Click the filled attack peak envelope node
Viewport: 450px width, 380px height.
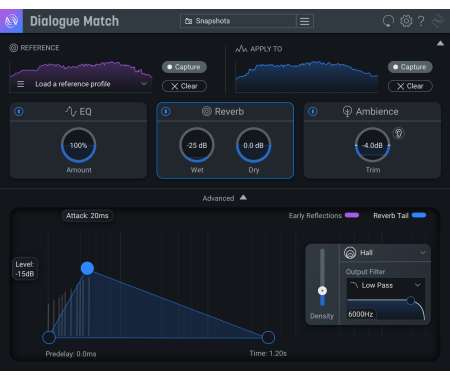coord(87,268)
